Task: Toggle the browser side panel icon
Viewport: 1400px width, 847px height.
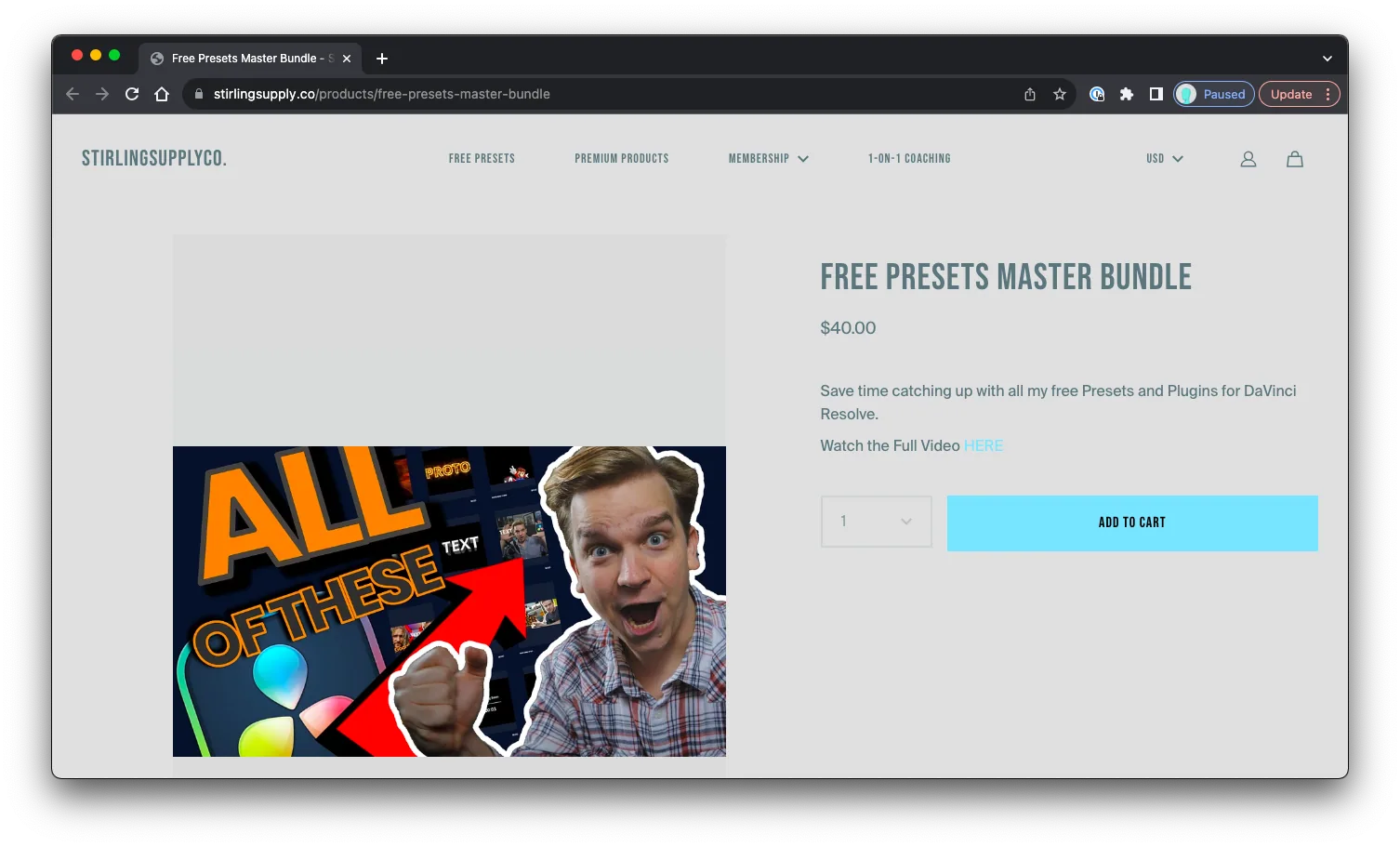Action: click(x=1156, y=94)
